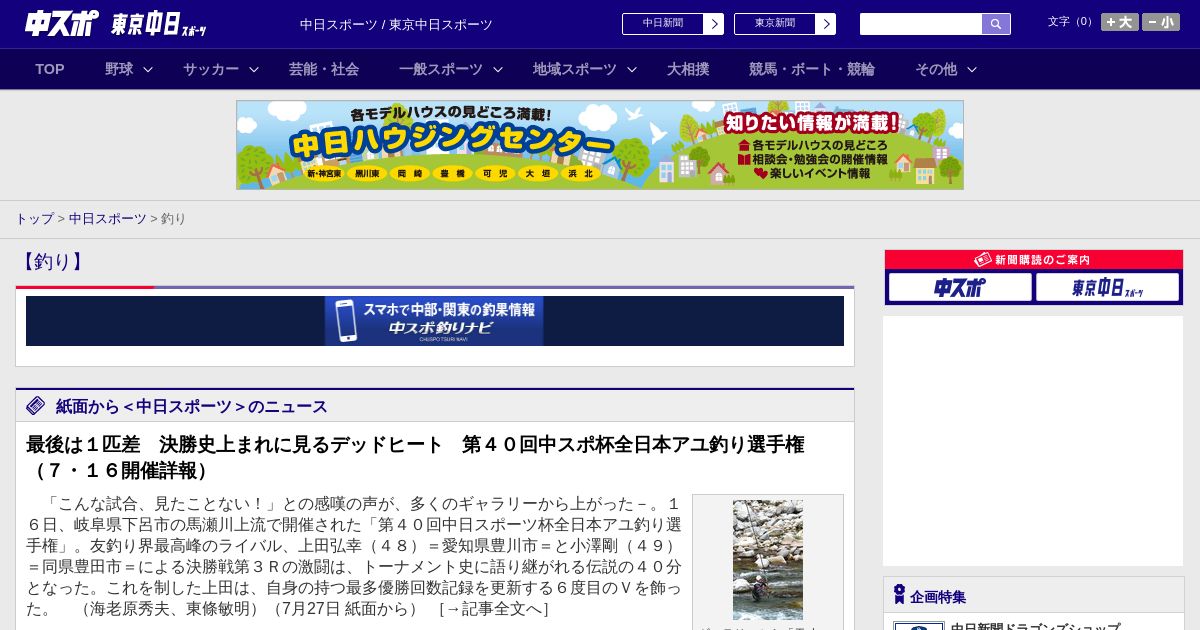
Task: Open the 中日新聞ドラゴンズショップ link
Action: [1035, 626]
